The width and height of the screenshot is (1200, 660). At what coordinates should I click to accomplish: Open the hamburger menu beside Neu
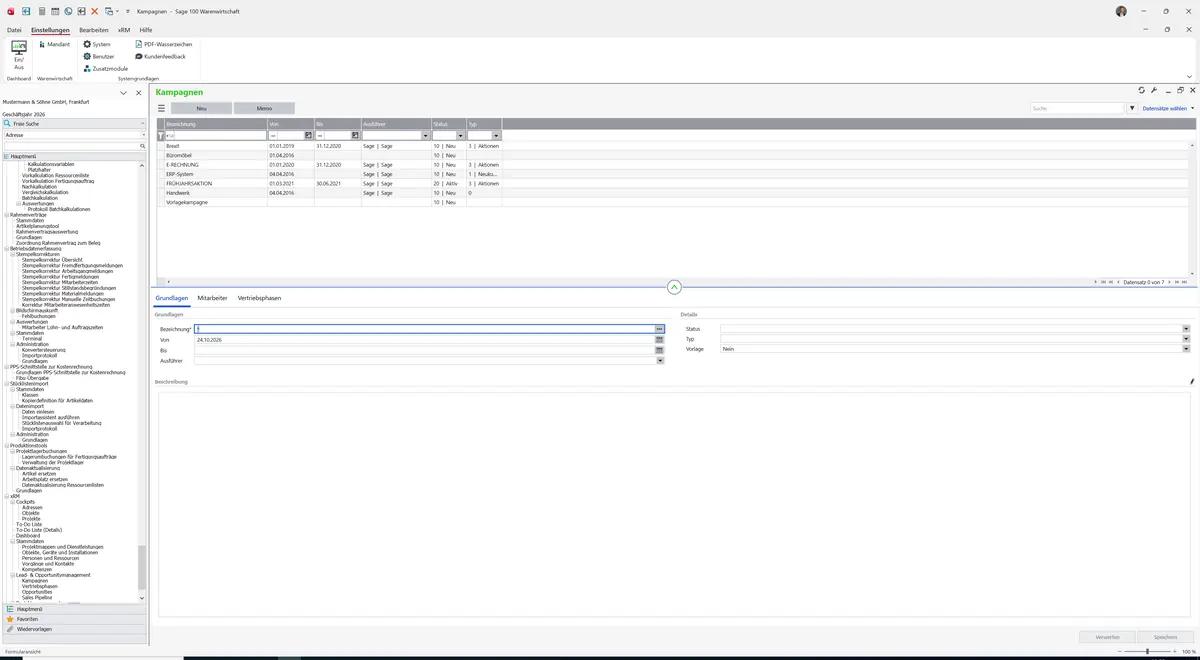tap(161, 108)
